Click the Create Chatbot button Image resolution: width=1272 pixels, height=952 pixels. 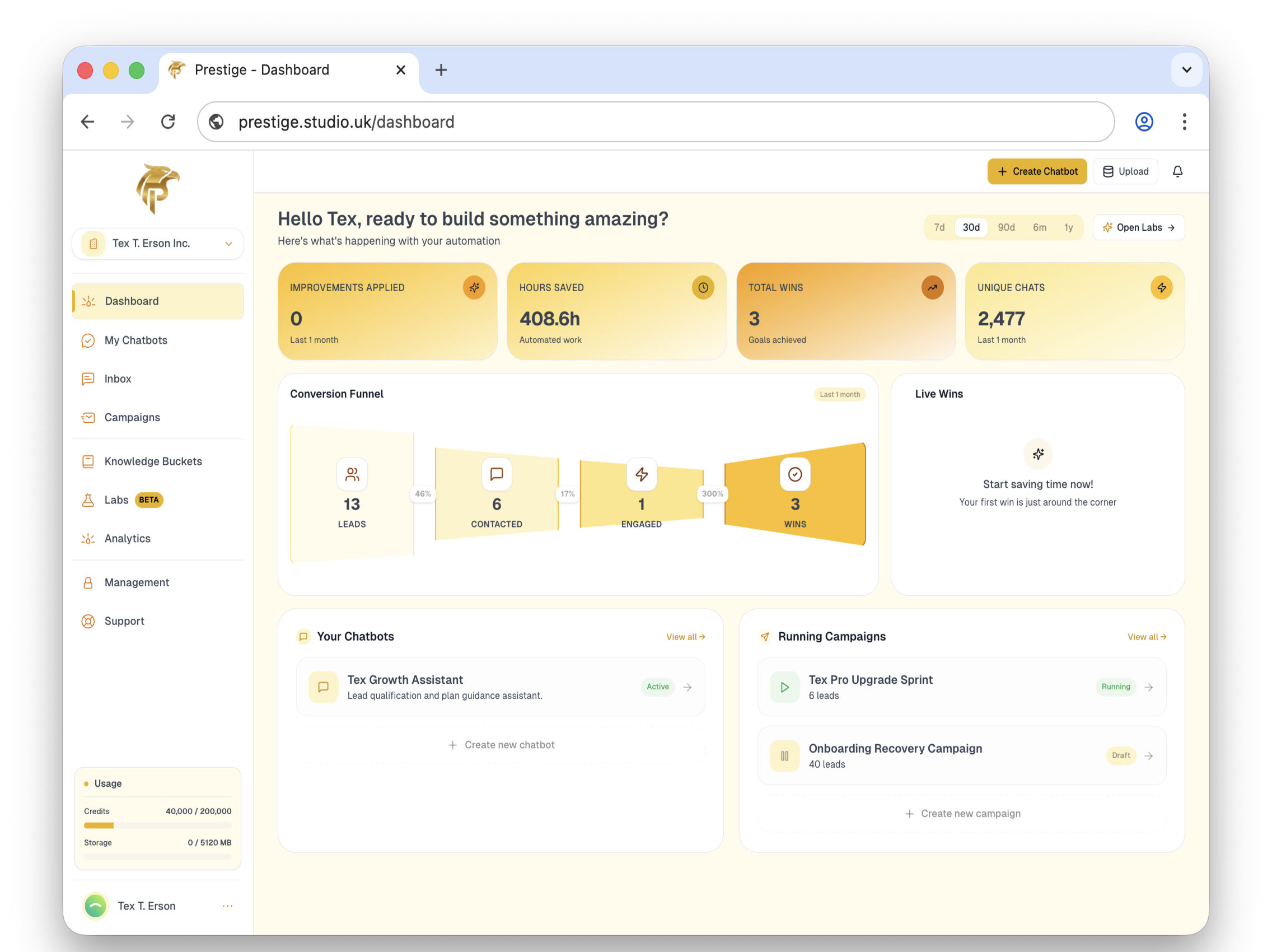coord(1037,171)
